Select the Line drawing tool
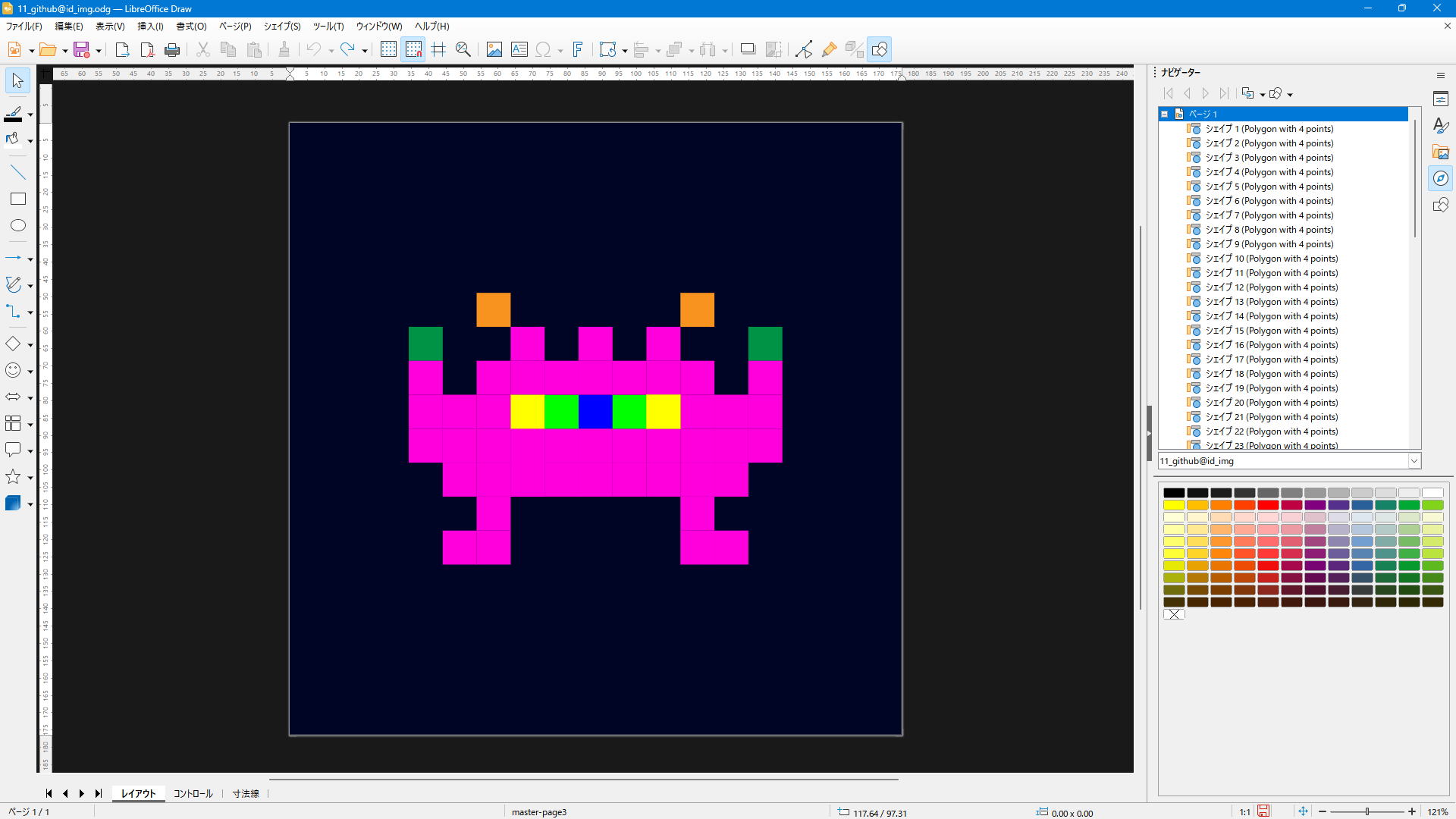 (x=17, y=173)
